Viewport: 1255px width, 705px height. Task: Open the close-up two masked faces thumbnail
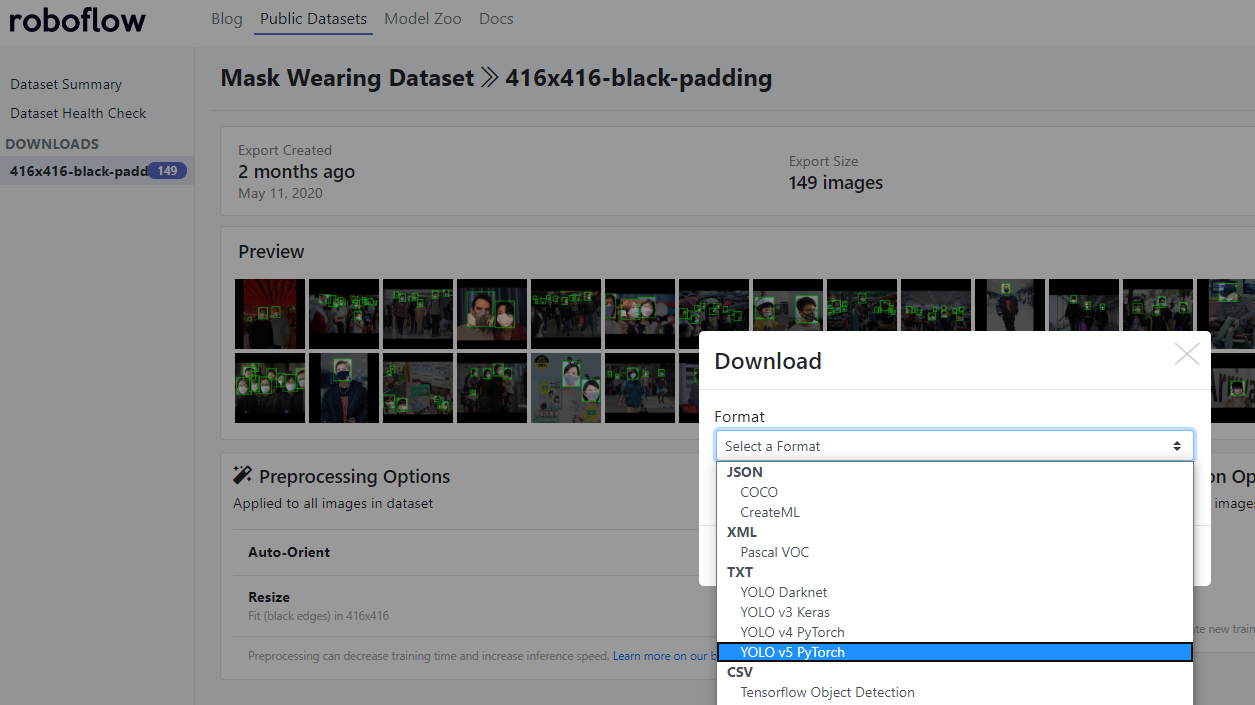[x=492, y=314]
